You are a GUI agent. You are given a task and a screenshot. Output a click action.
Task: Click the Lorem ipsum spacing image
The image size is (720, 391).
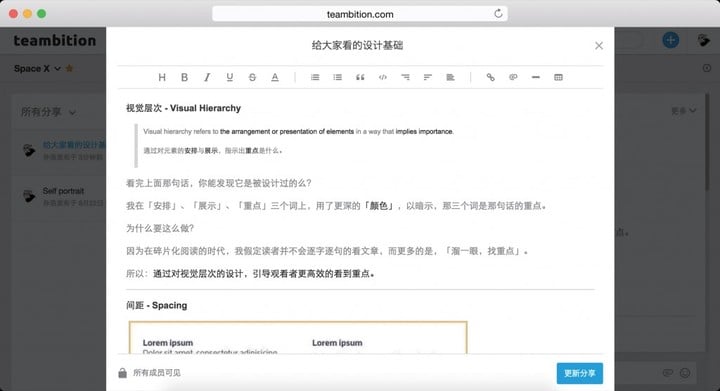tap(298, 338)
